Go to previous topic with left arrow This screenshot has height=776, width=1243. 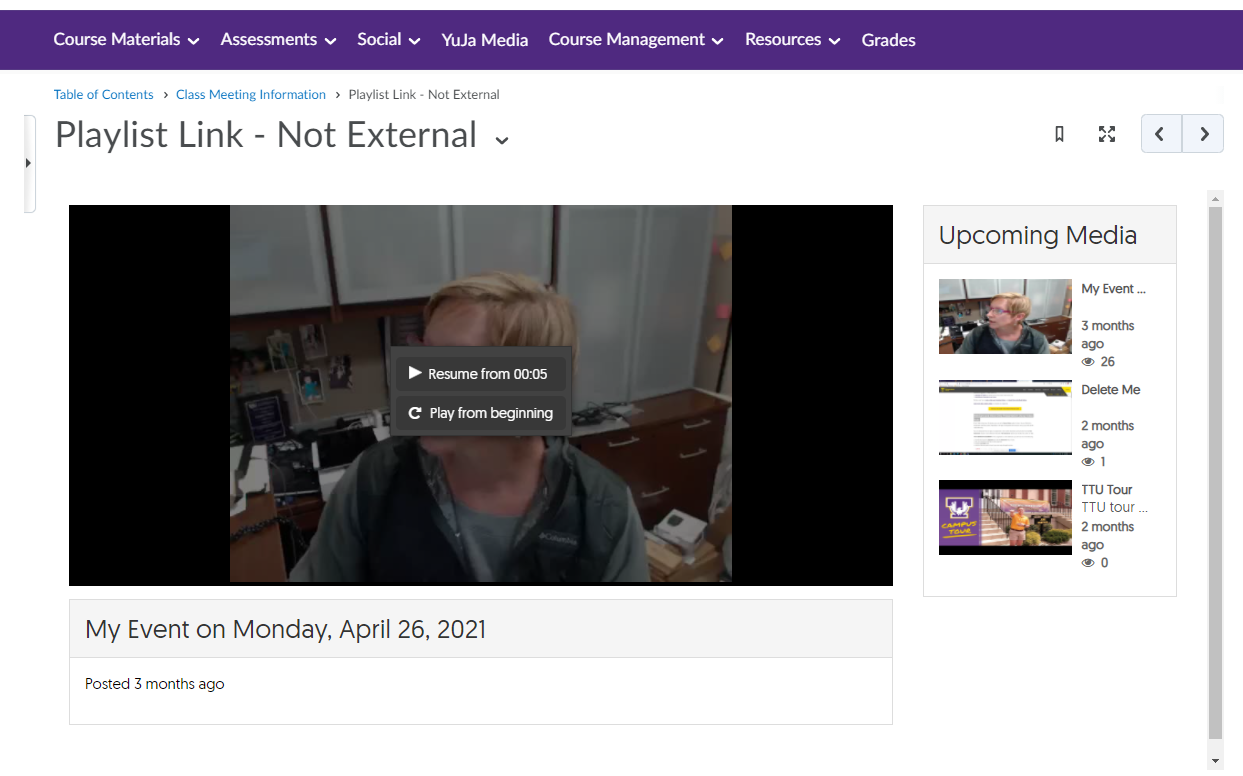1161,134
